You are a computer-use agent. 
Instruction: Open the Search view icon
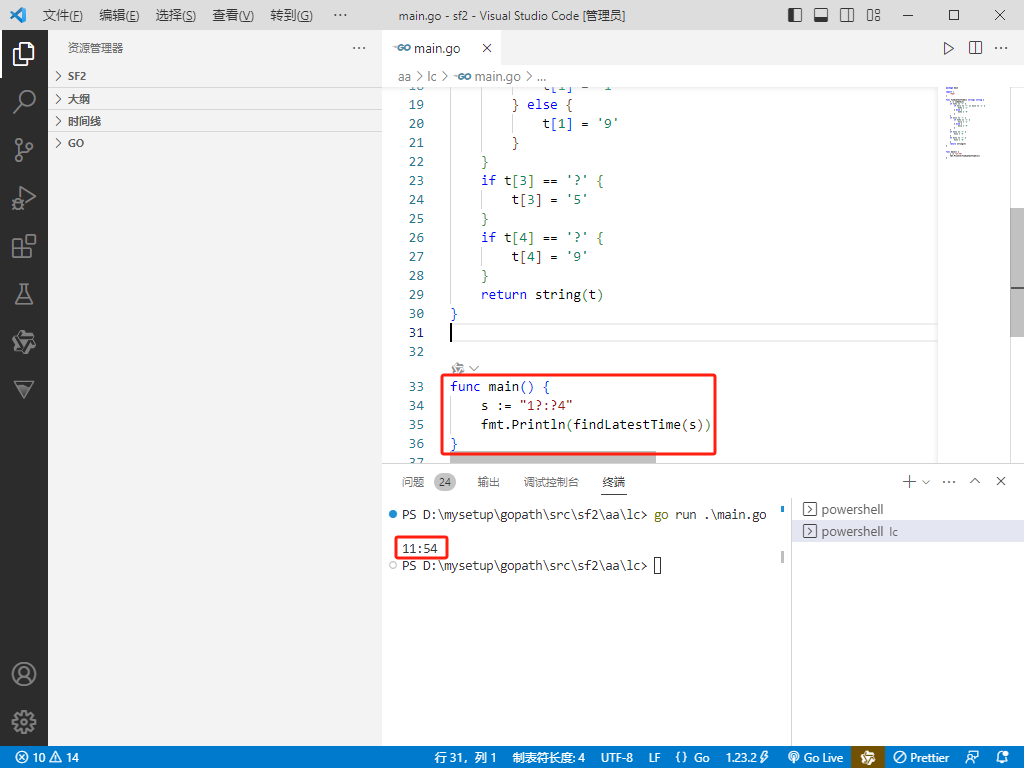tap(24, 102)
